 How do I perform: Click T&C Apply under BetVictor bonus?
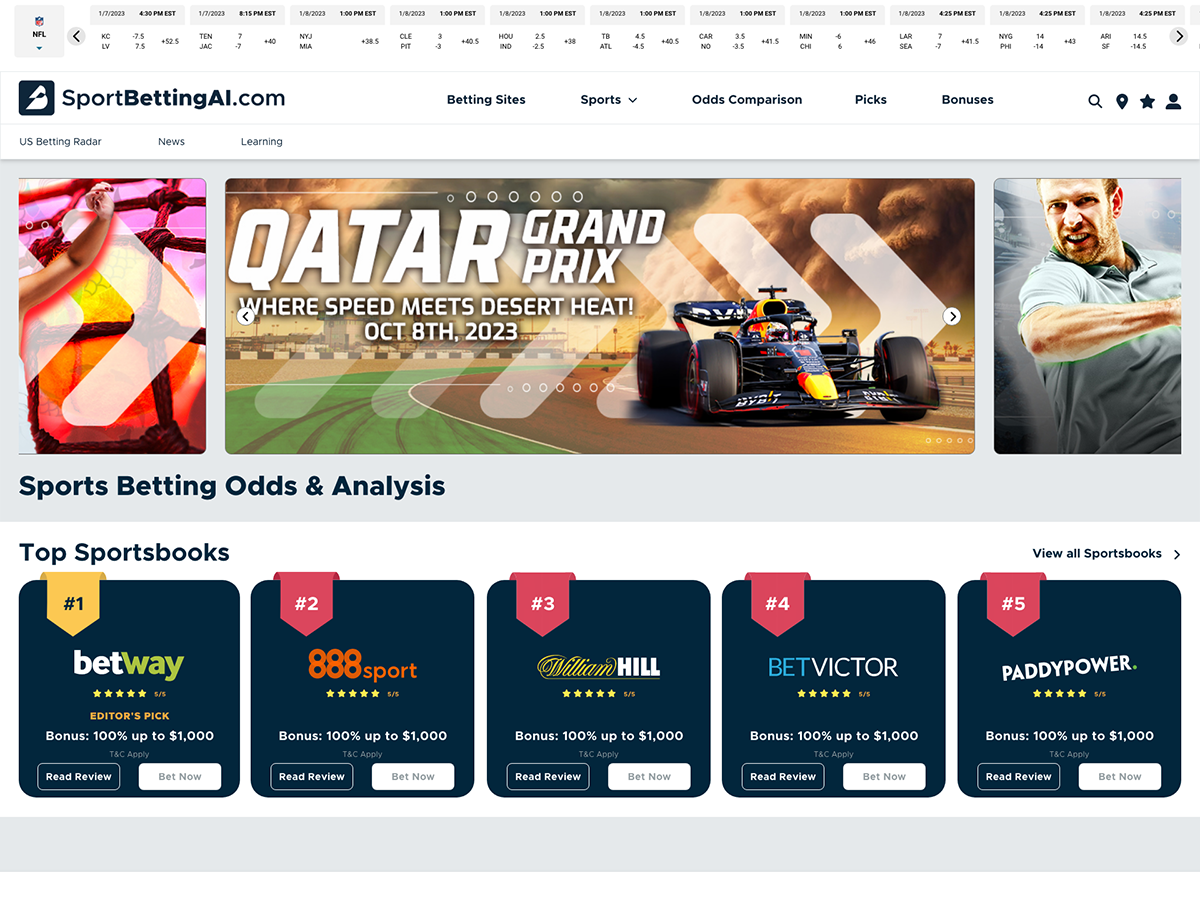point(833,754)
